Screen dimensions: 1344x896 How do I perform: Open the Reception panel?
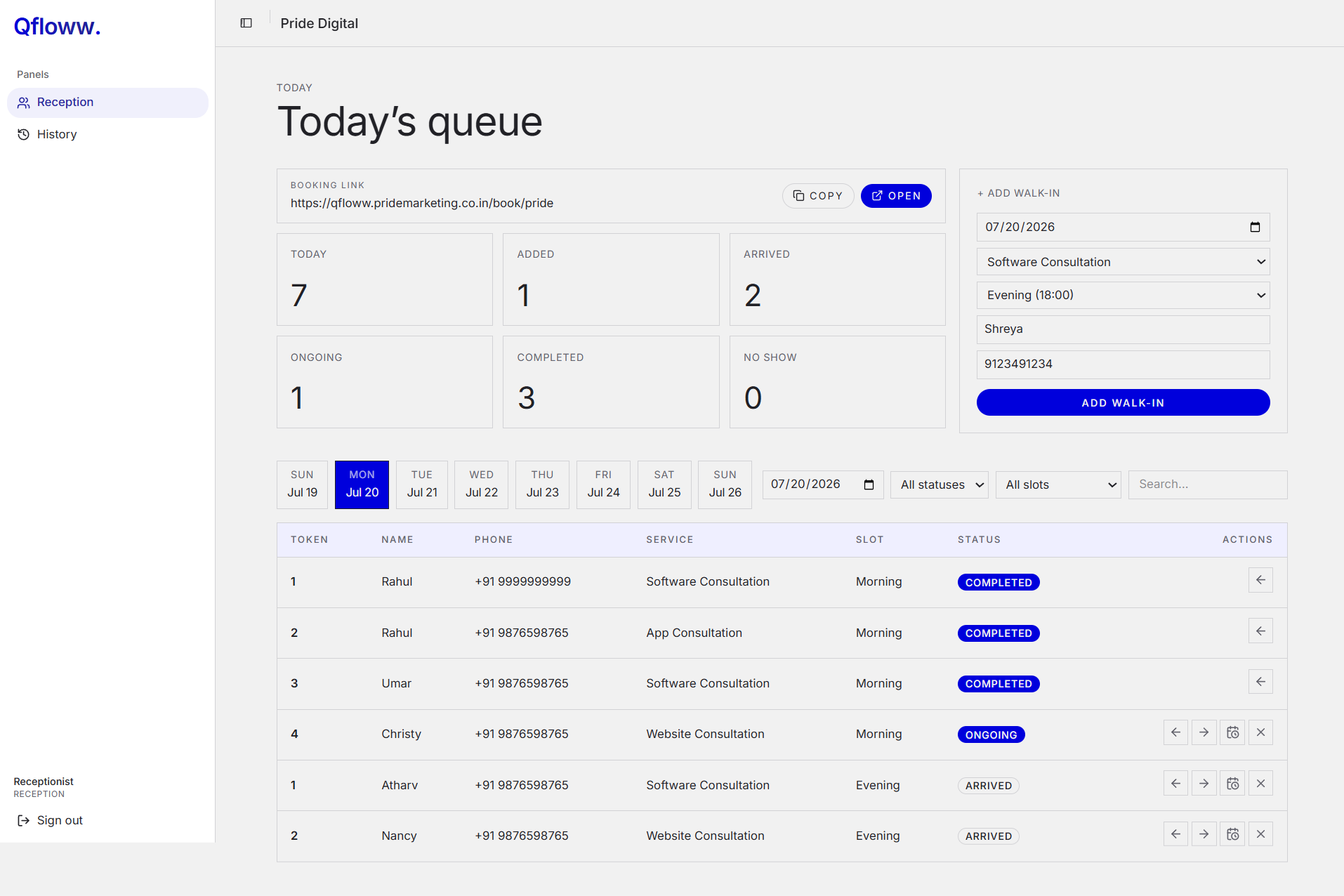click(107, 103)
